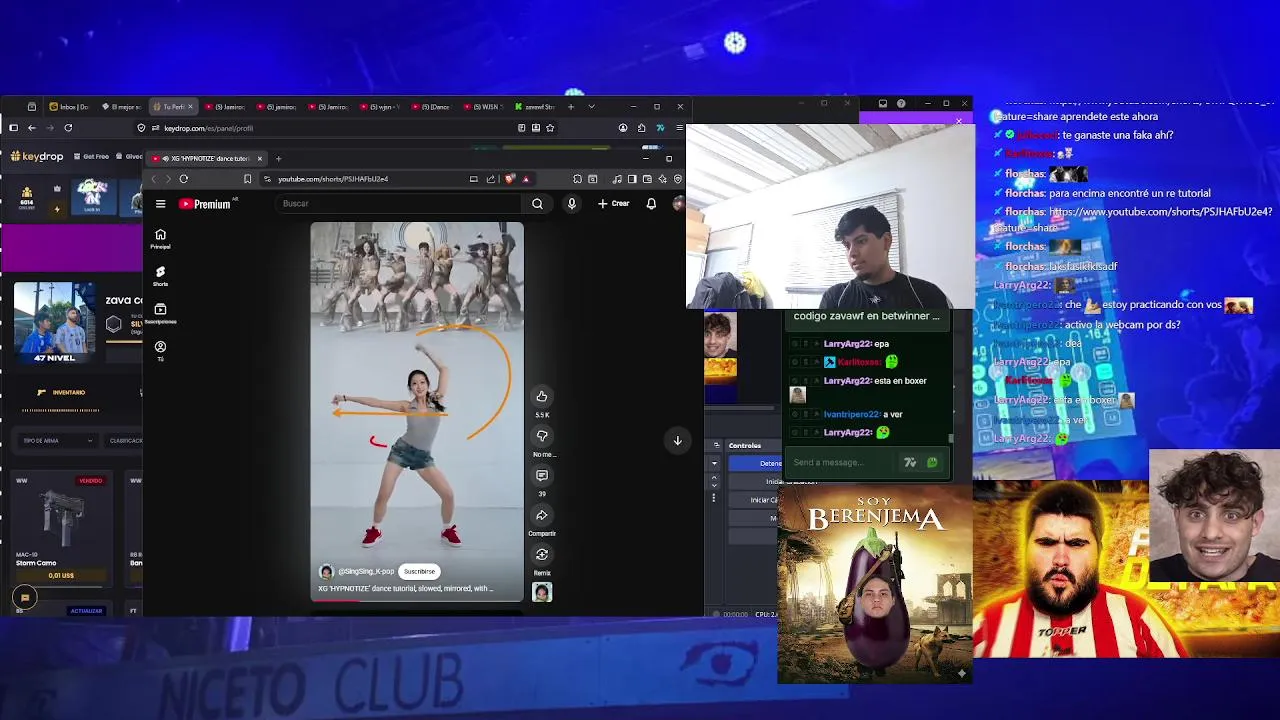Screen dimensions: 1280x720
Task: Share the short via Compartir
Action: pos(542,516)
